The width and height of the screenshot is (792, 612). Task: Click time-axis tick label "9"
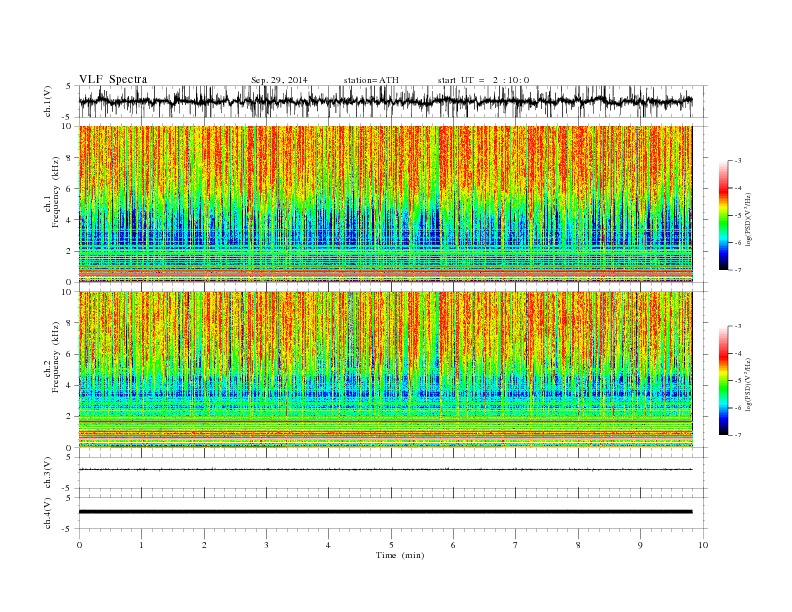tap(640, 545)
